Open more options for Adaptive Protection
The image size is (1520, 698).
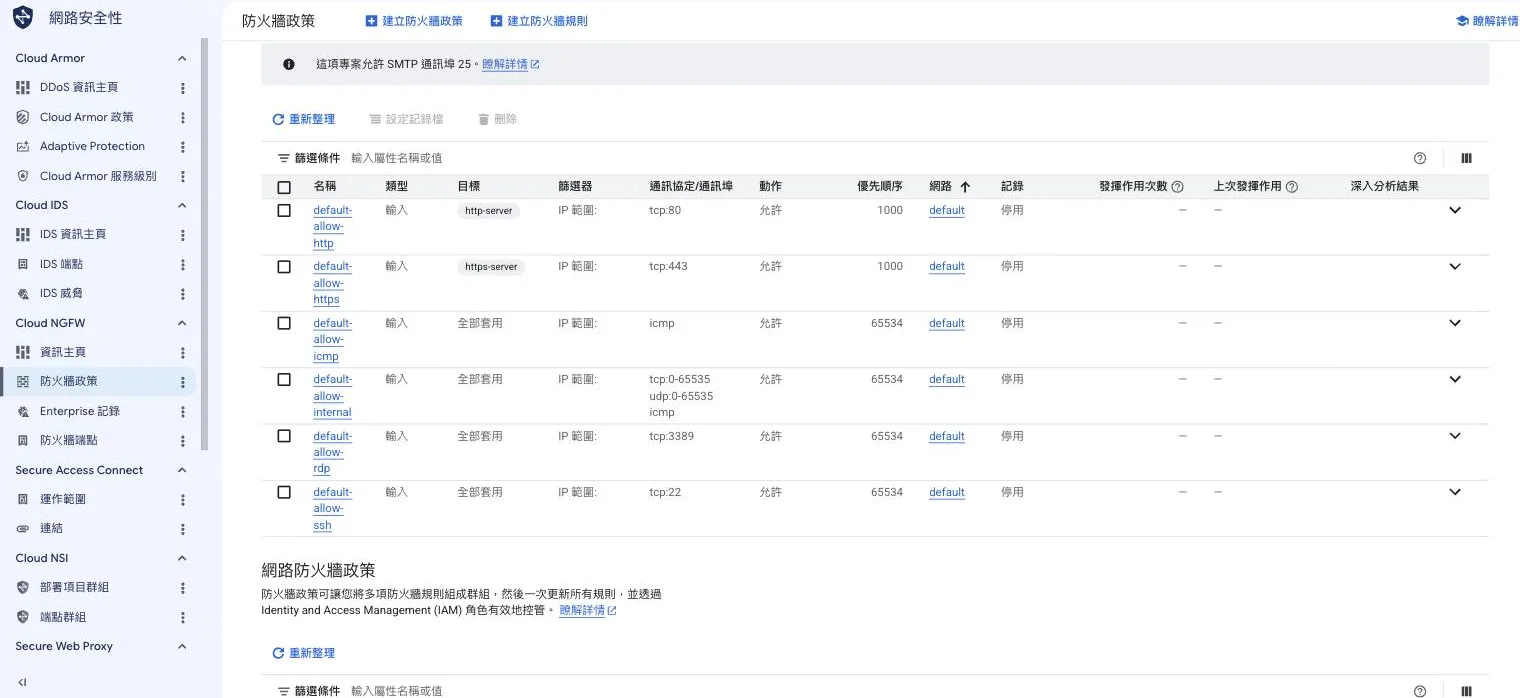pyautogui.click(x=183, y=146)
